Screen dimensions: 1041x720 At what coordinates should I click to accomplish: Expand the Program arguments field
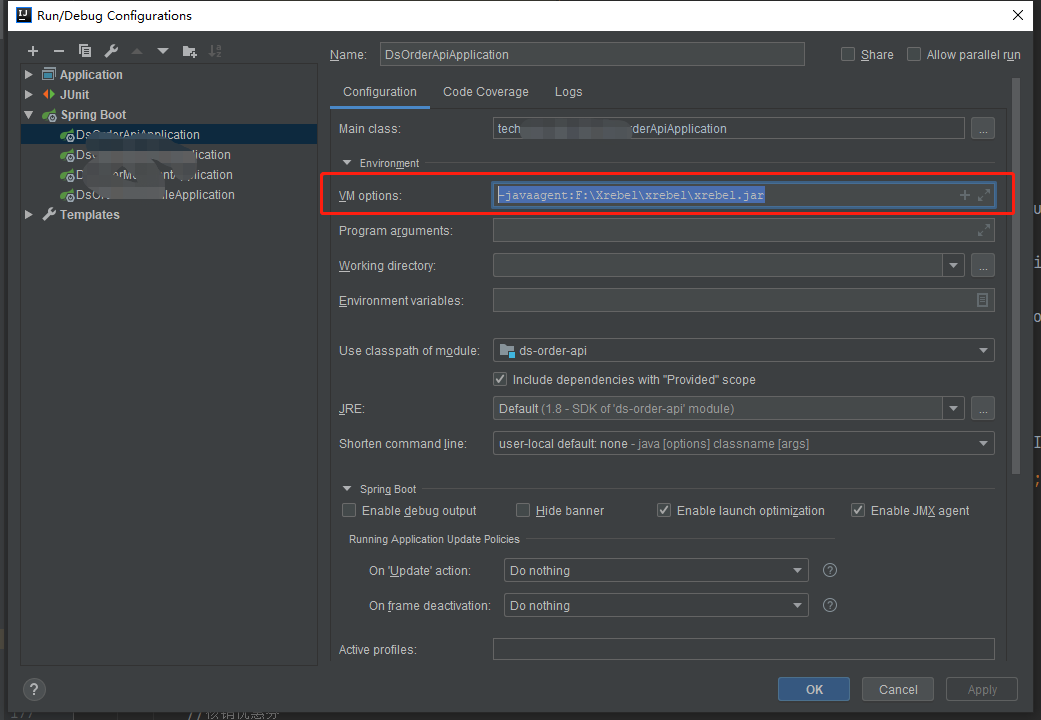(984, 230)
